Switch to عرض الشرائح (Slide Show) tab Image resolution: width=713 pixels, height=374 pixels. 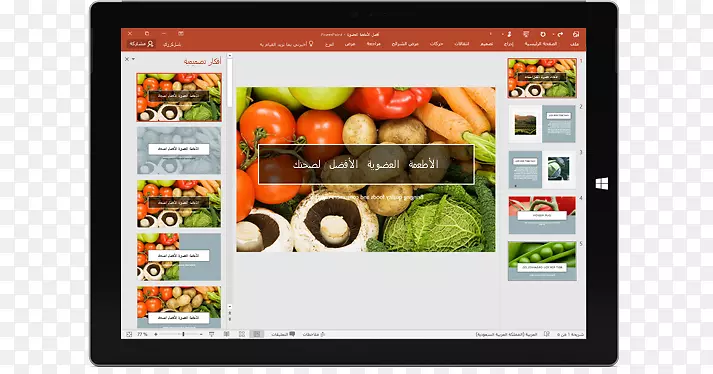tap(405, 44)
